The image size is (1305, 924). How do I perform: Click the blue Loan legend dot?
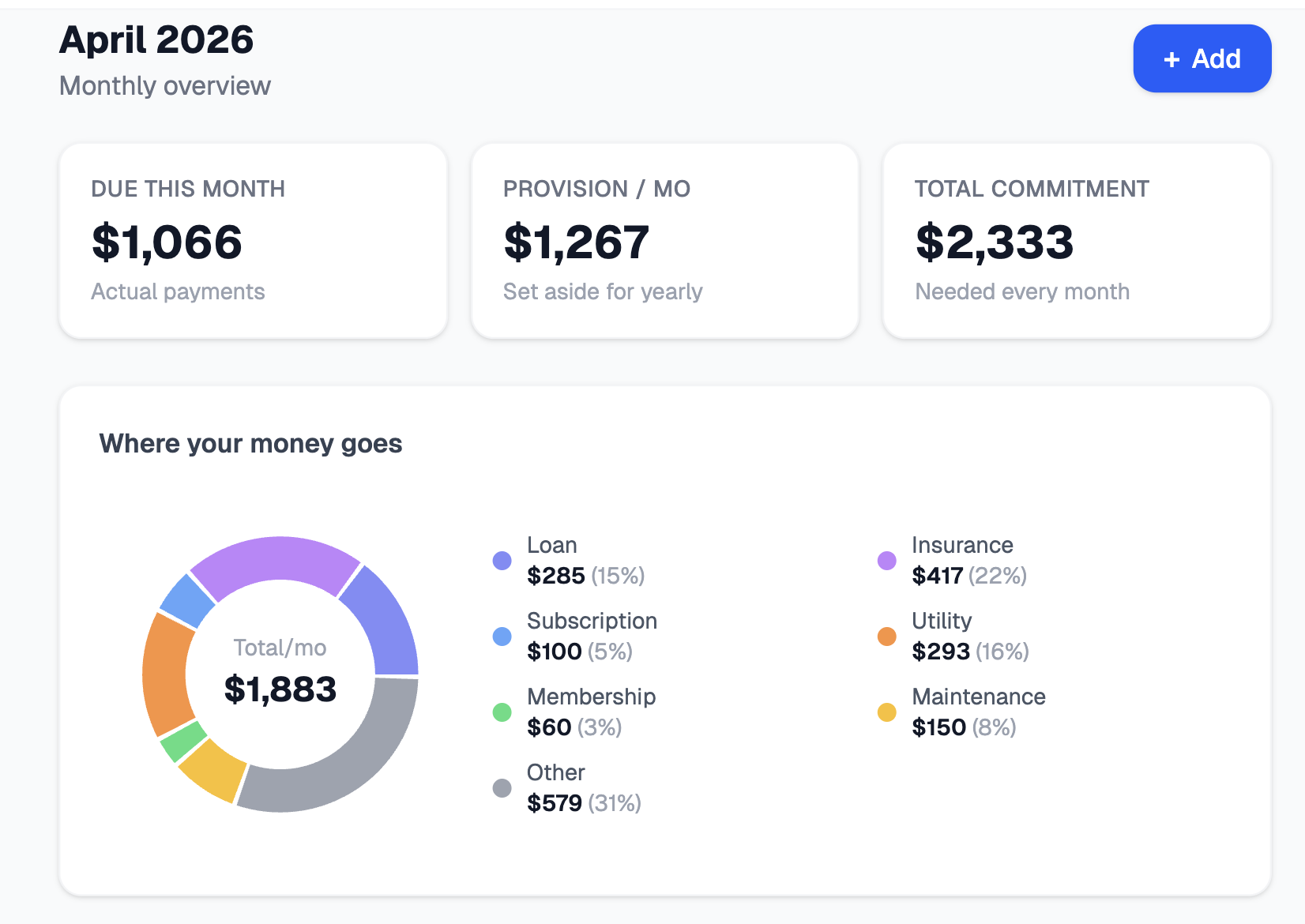502,560
